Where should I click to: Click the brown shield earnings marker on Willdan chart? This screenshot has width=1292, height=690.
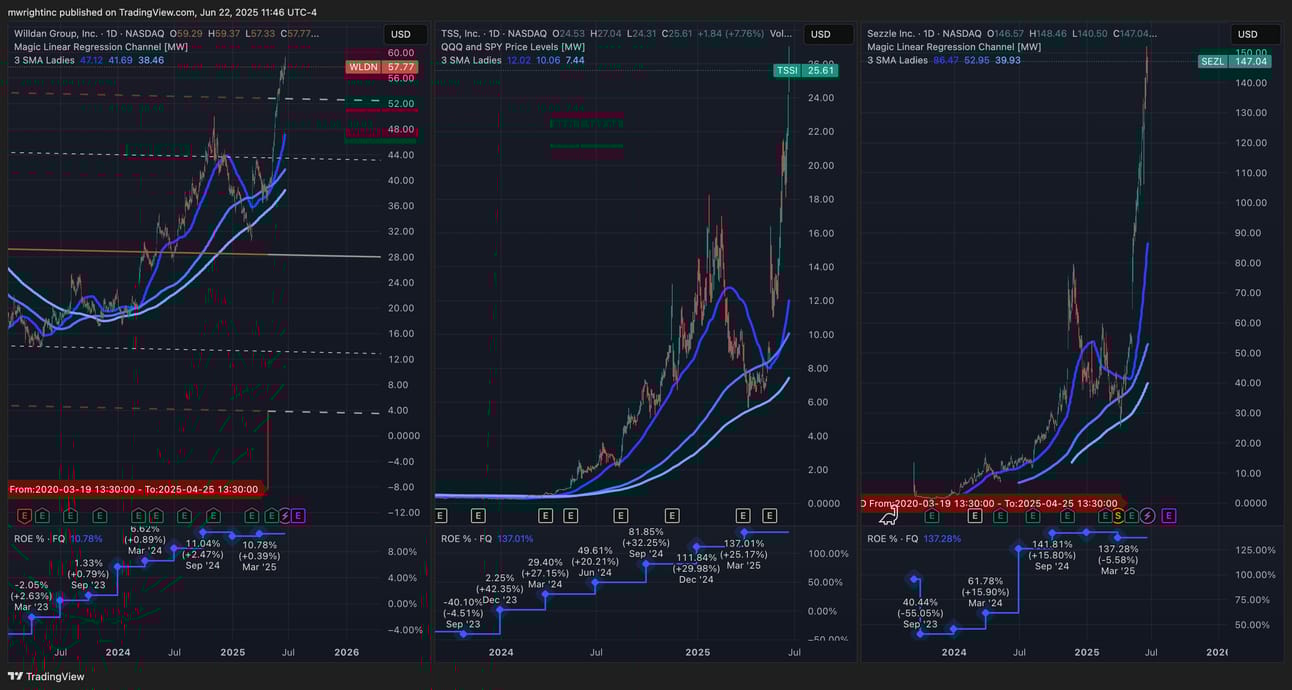point(24,516)
